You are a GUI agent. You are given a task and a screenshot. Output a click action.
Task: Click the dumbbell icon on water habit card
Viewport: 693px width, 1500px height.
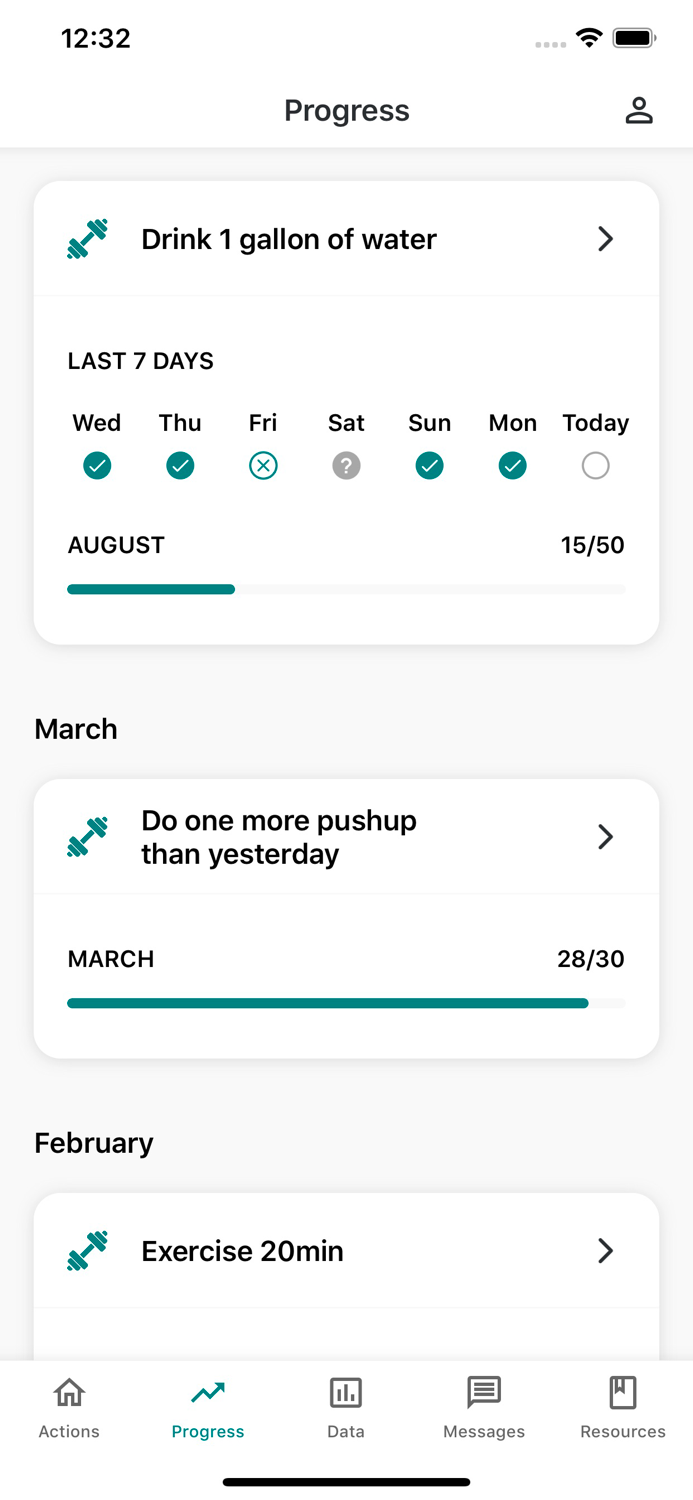(87, 238)
